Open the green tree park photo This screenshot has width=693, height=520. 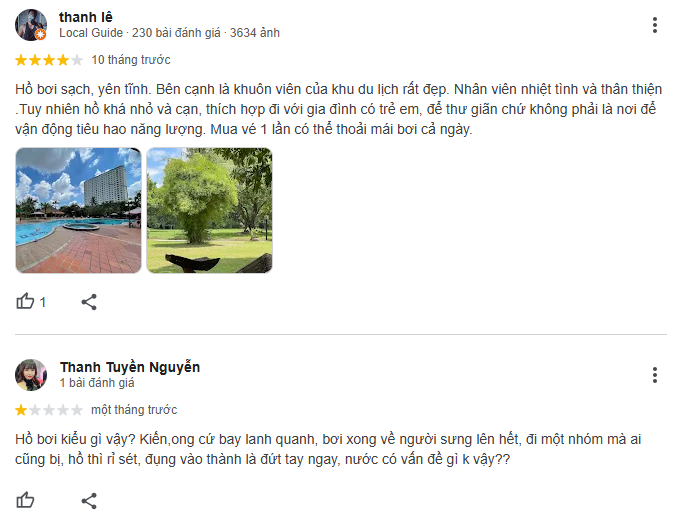click(209, 210)
